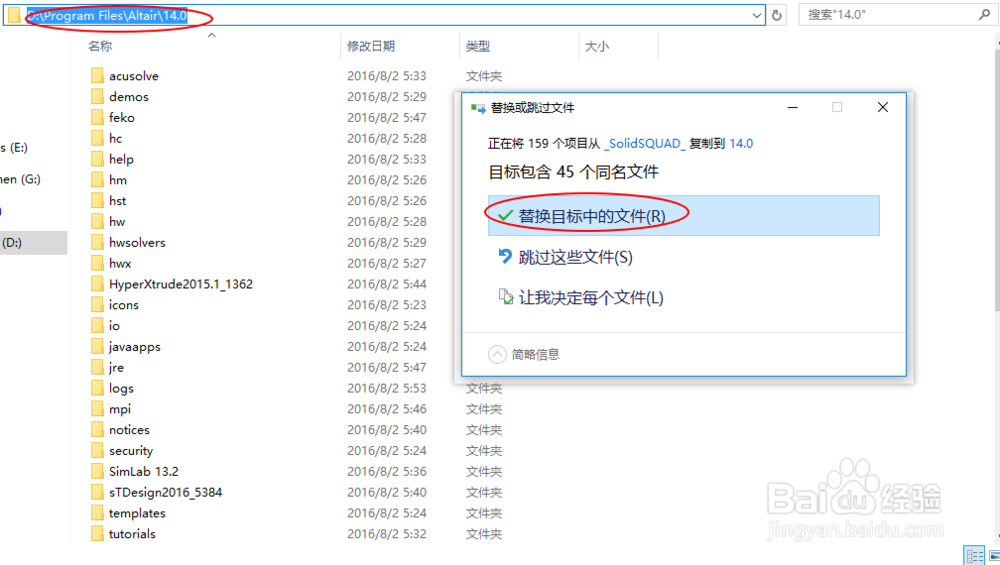1000x565 pixels.
Task: Click hwsolvers folder icon
Action: [x=97, y=242]
